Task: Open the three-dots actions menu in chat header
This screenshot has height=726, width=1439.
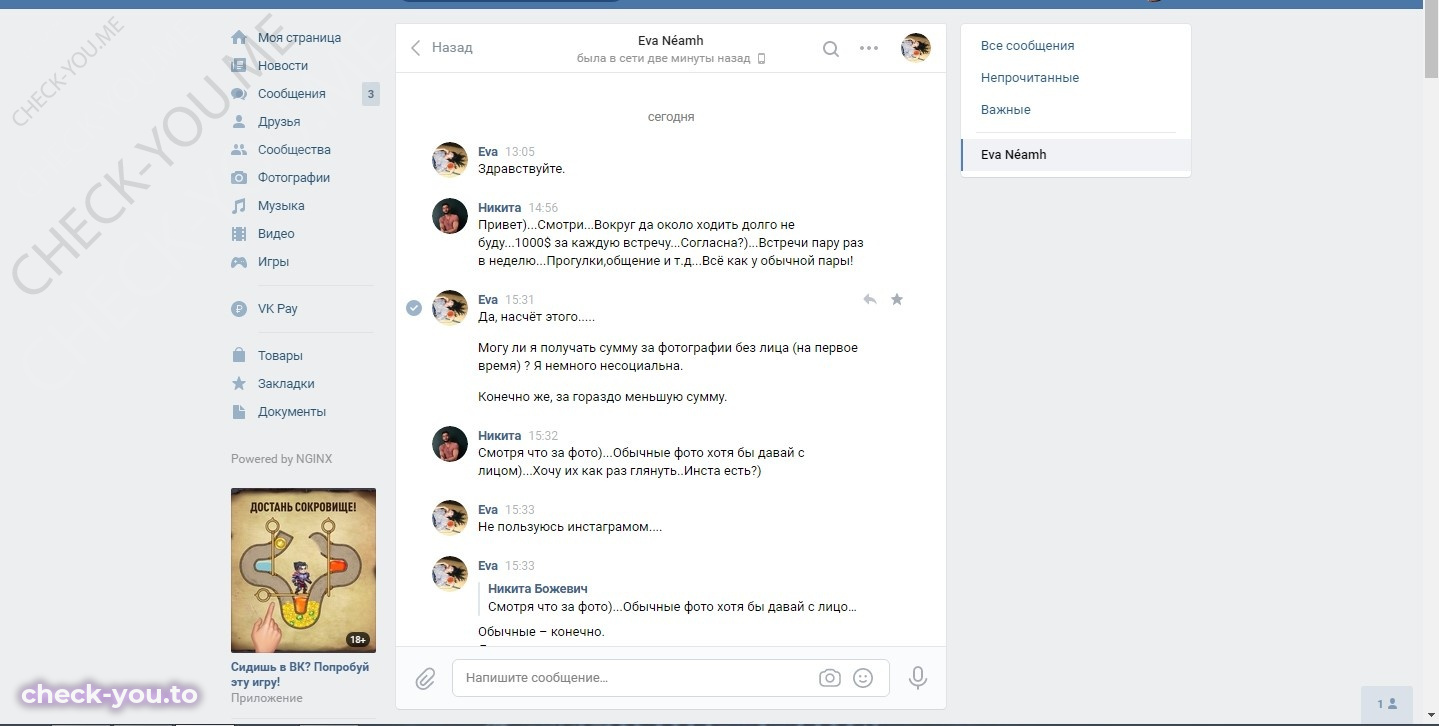Action: coord(869,48)
